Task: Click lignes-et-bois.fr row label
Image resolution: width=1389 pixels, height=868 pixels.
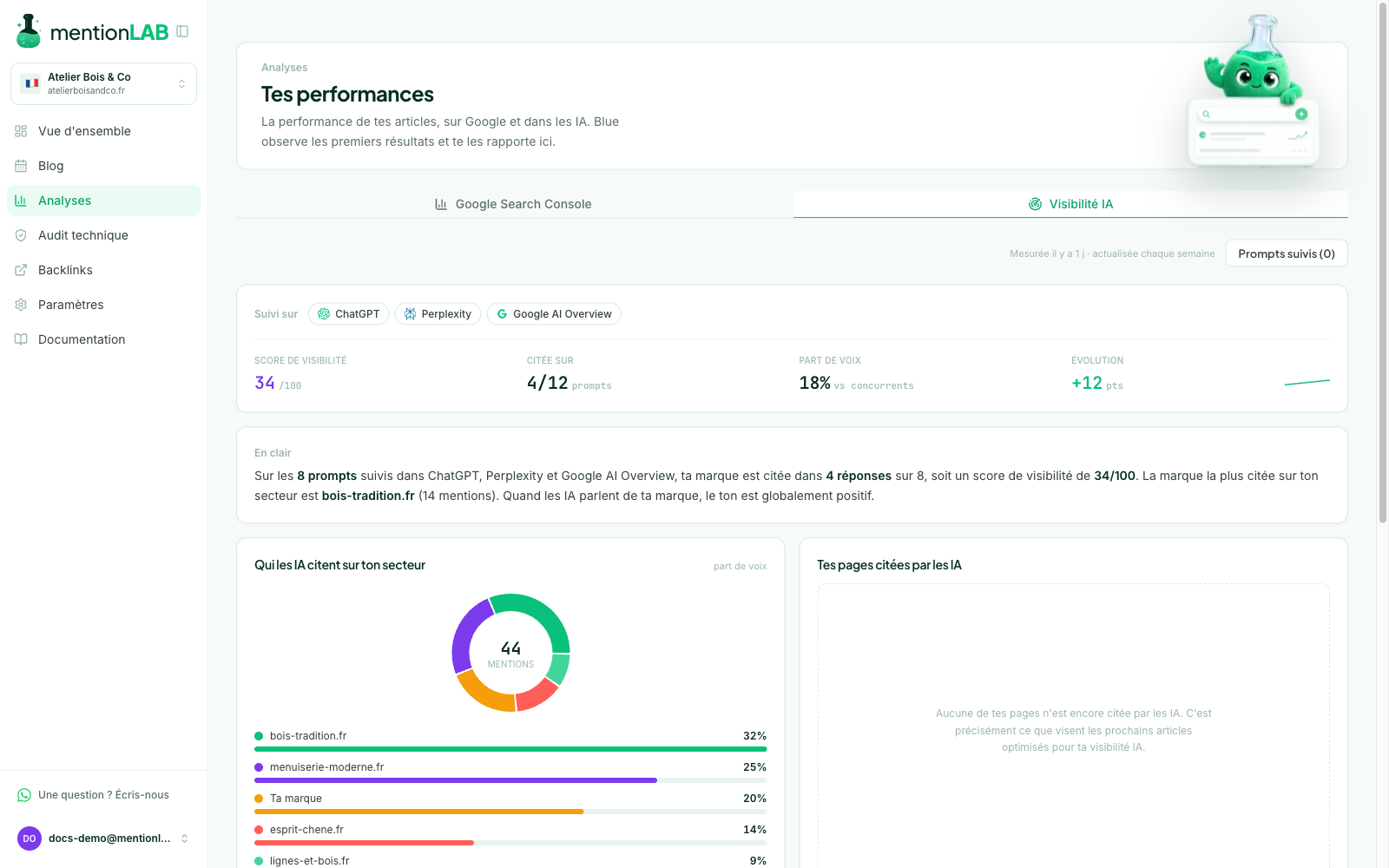Action: (310, 861)
